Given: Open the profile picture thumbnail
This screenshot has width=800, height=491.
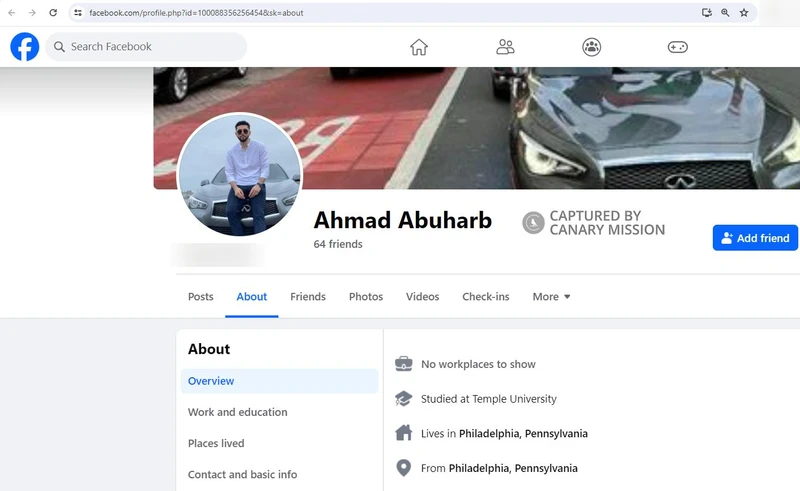Looking at the screenshot, I should tap(240, 175).
